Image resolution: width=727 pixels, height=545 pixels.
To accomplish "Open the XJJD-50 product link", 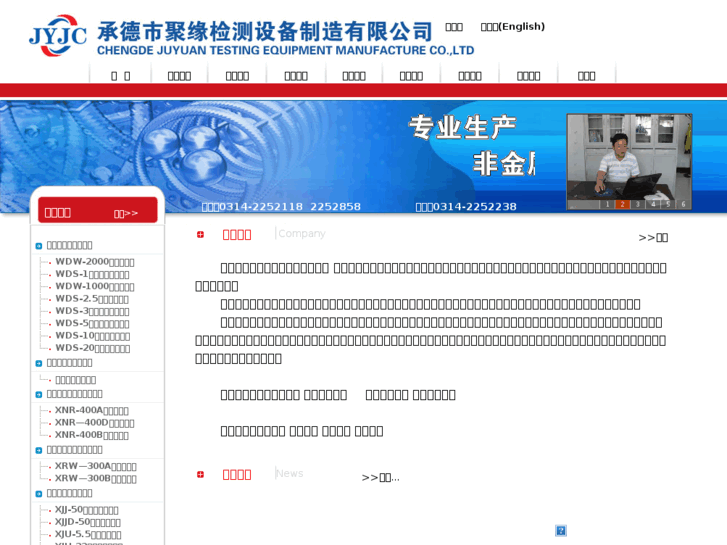I will pos(88,522).
